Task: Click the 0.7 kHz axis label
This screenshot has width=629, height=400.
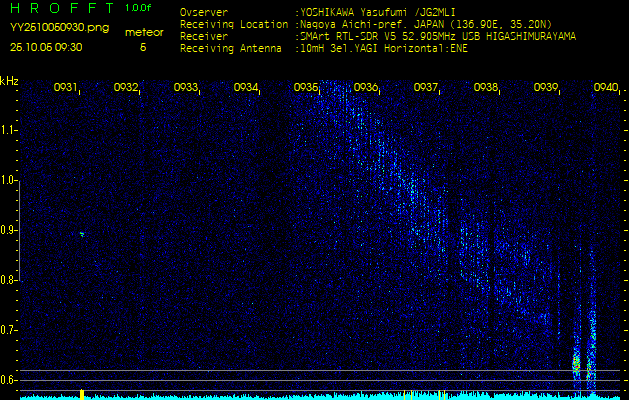Action: point(9,330)
